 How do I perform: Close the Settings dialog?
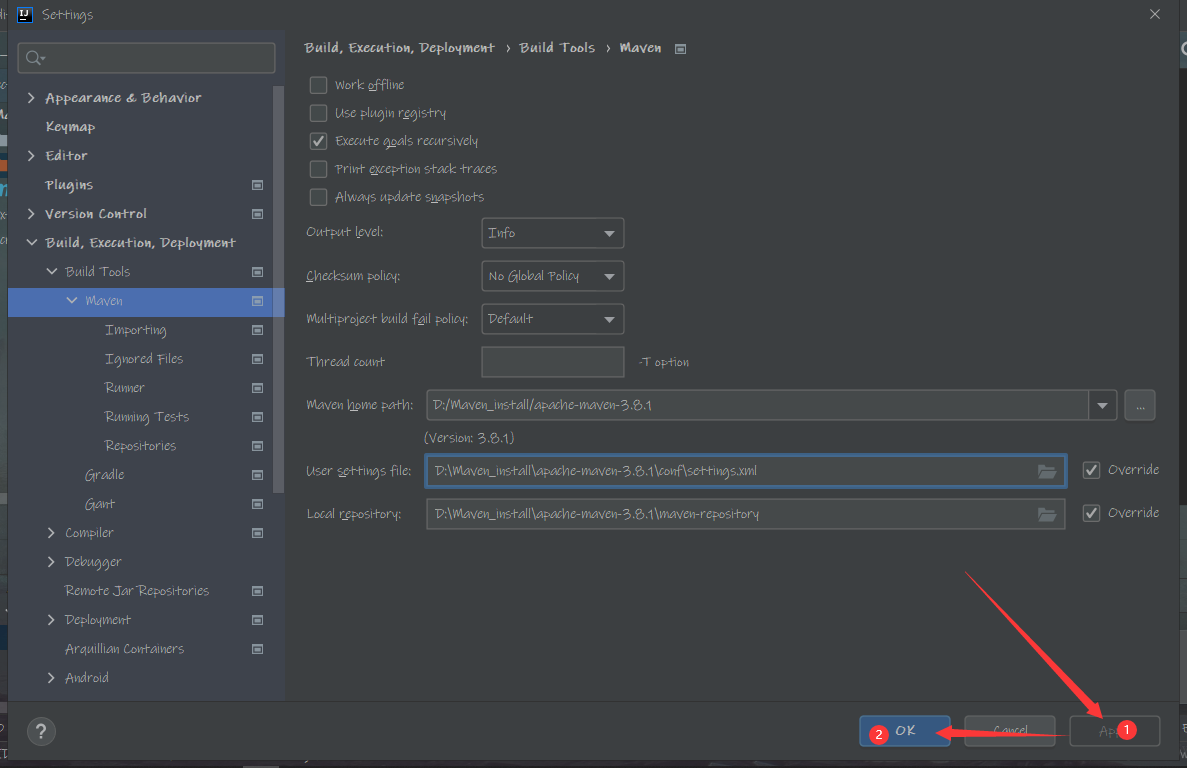[x=1154, y=14]
